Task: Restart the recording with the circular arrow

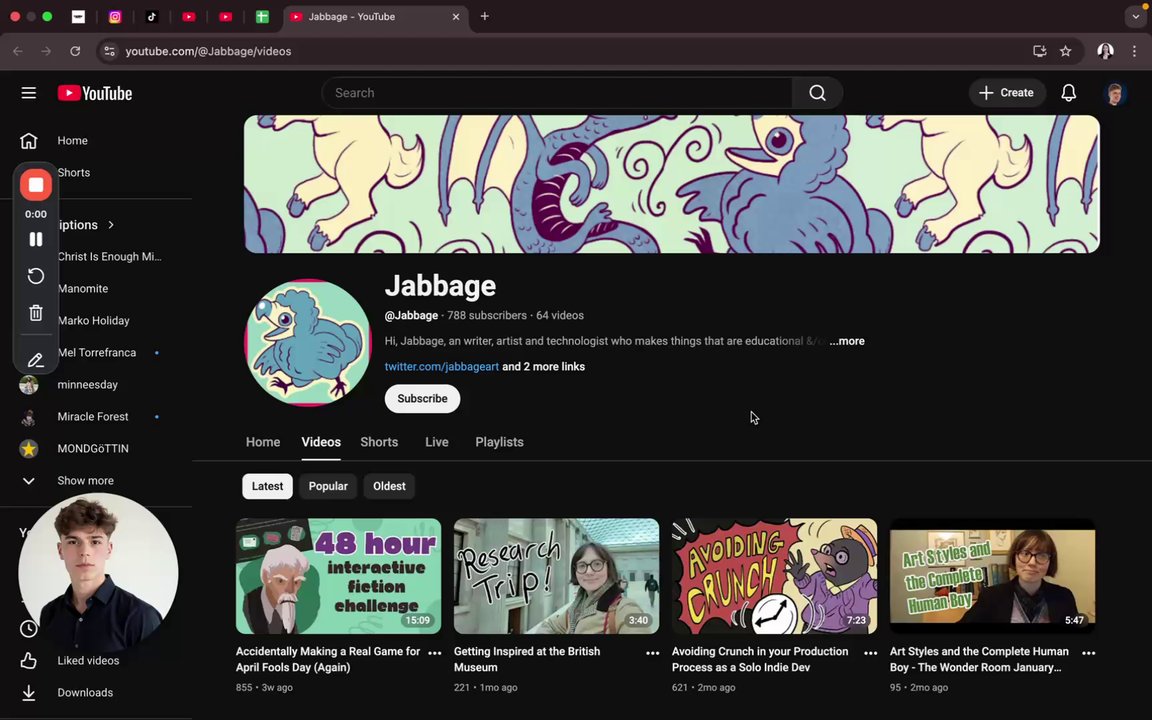Action: (x=35, y=276)
